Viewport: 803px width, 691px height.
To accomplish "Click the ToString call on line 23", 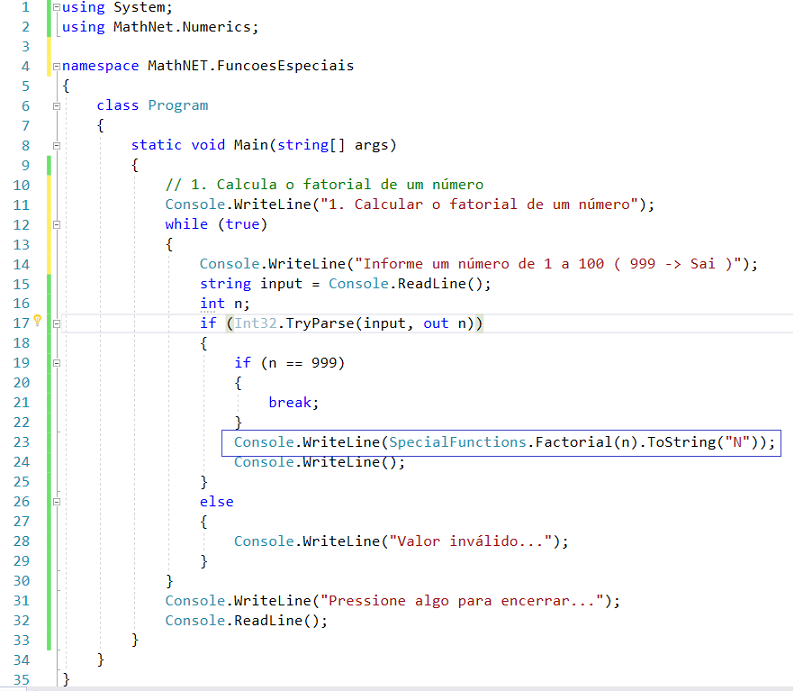I will click(681, 442).
